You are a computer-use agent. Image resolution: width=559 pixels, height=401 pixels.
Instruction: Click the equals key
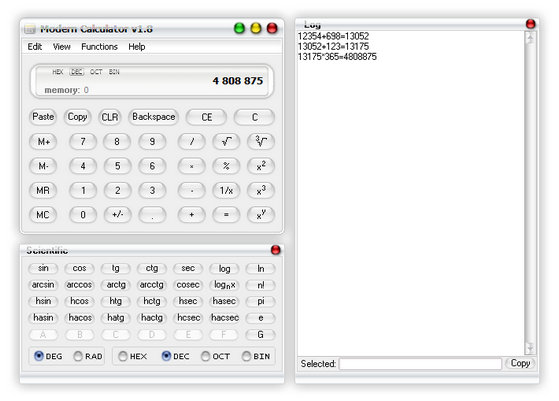pyautogui.click(x=226, y=215)
